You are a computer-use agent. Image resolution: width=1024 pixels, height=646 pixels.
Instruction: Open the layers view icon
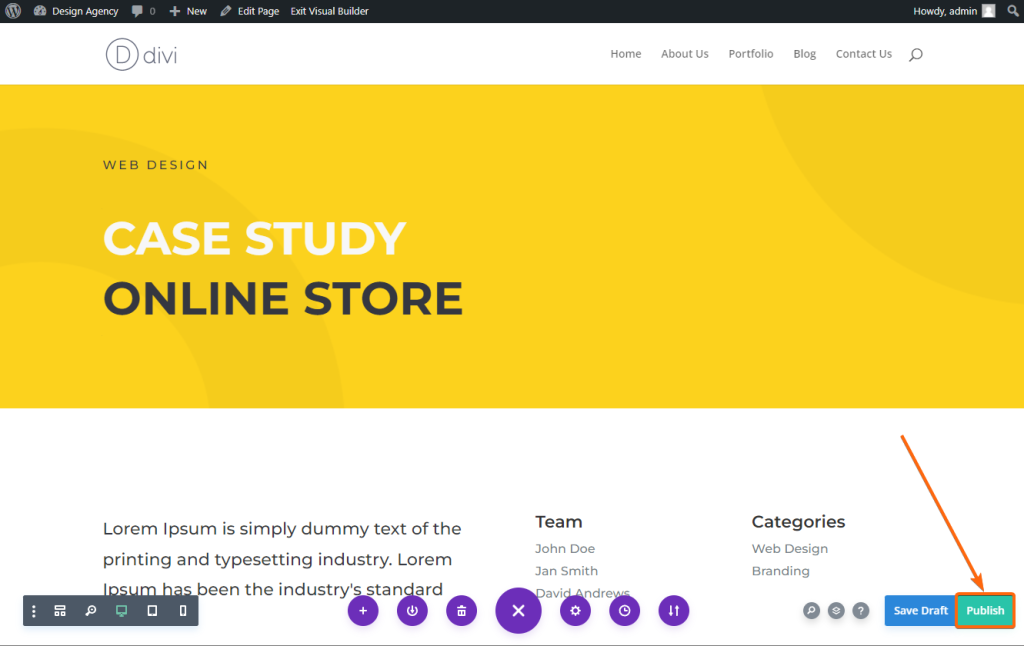836,611
